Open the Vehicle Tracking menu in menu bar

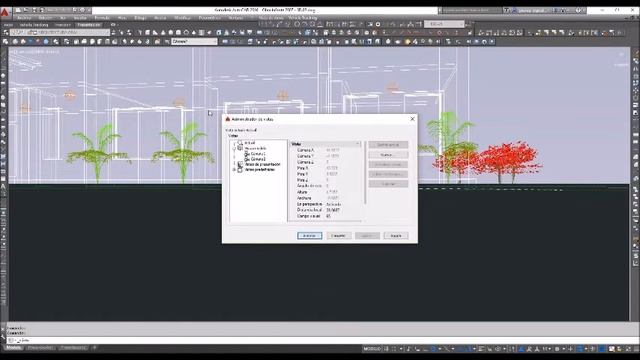tap(303, 18)
